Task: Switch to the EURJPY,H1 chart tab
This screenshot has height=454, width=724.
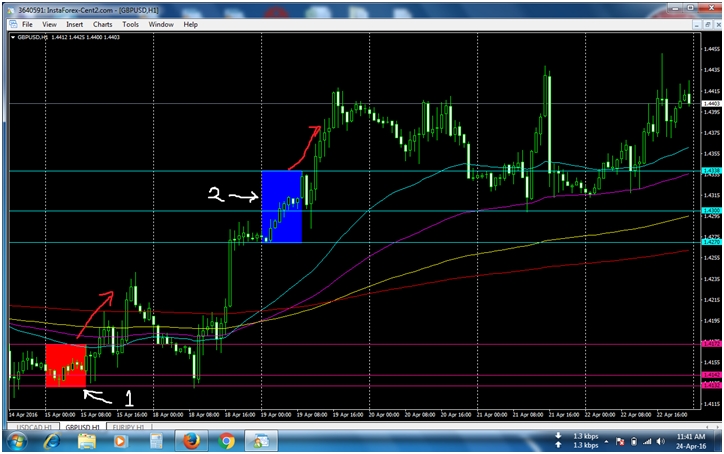Action: pyautogui.click(x=128, y=427)
